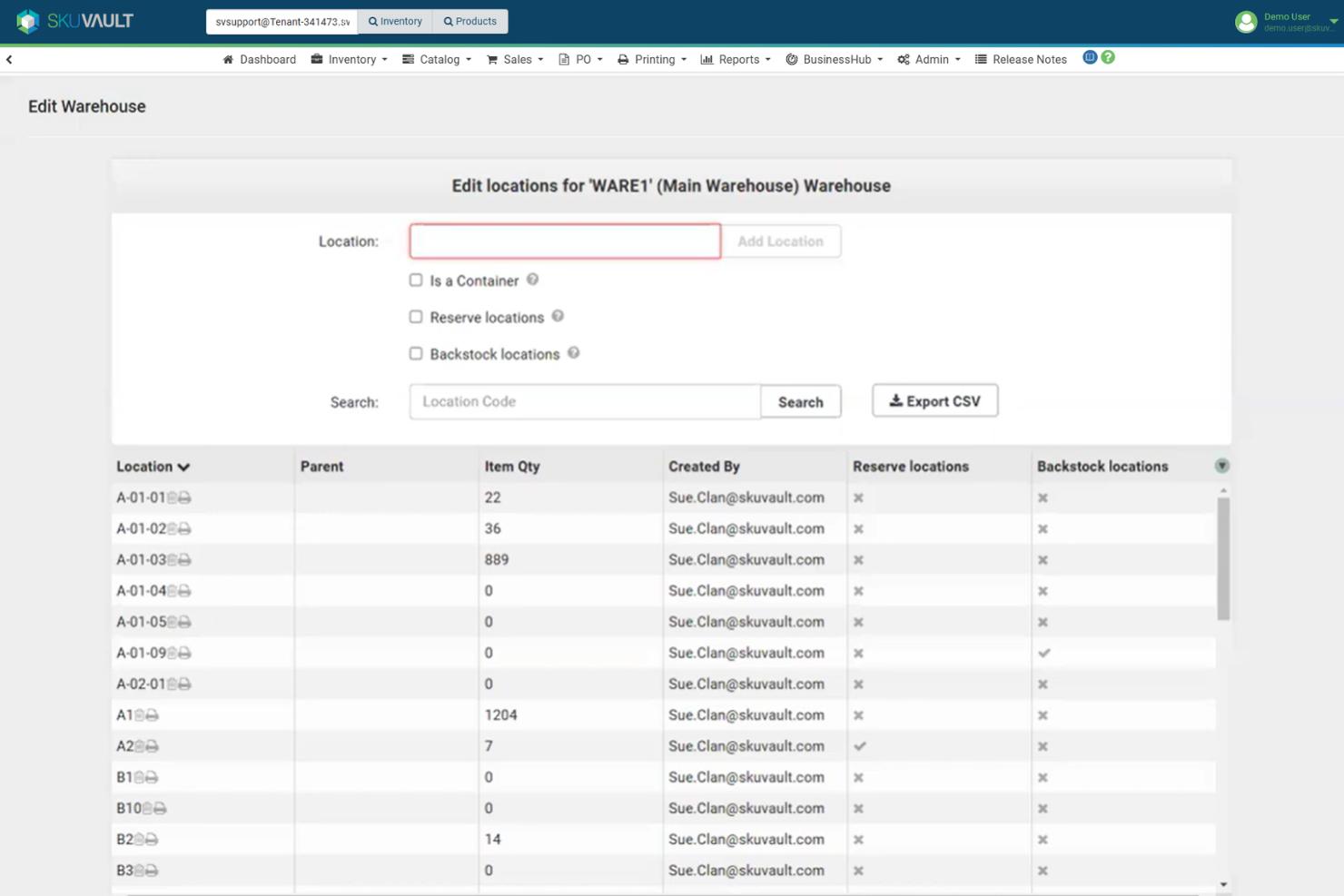Image resolution: width=1344 pixels, height=896 pixels.
Task: Click the SkuVault cube logo
Action: point(26,19)
